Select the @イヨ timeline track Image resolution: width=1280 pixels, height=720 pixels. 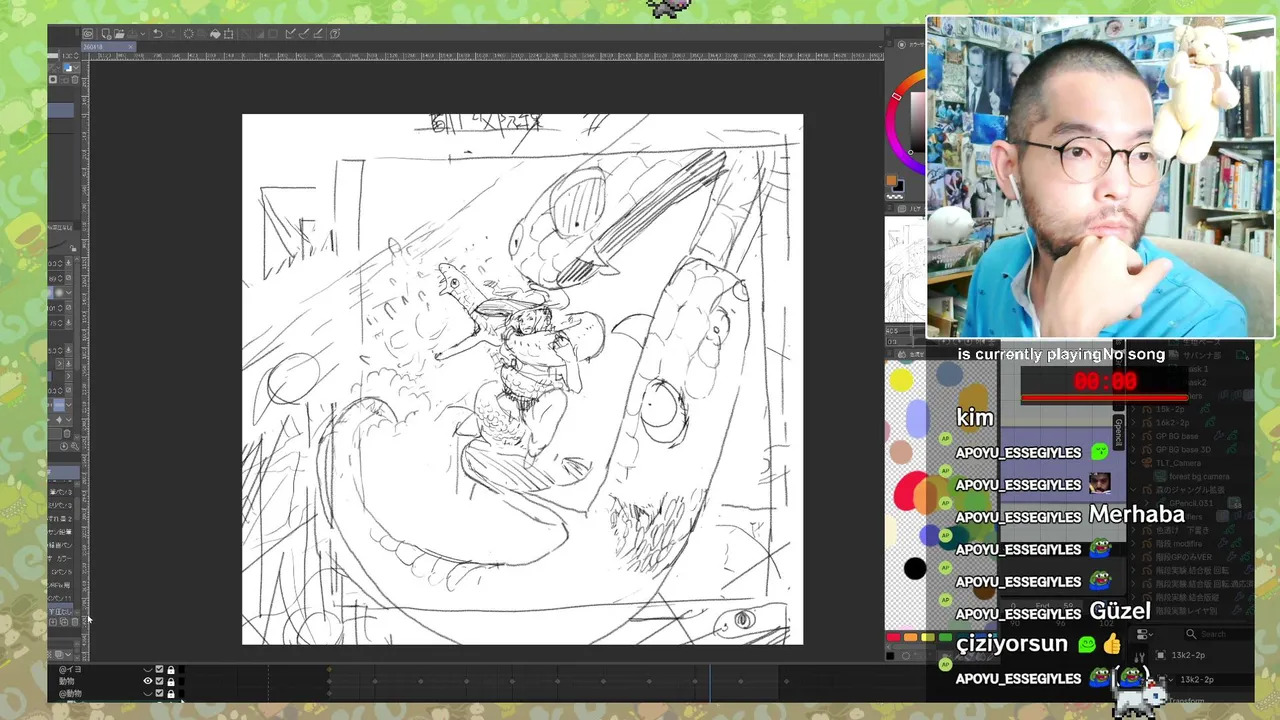coord(70,669)
